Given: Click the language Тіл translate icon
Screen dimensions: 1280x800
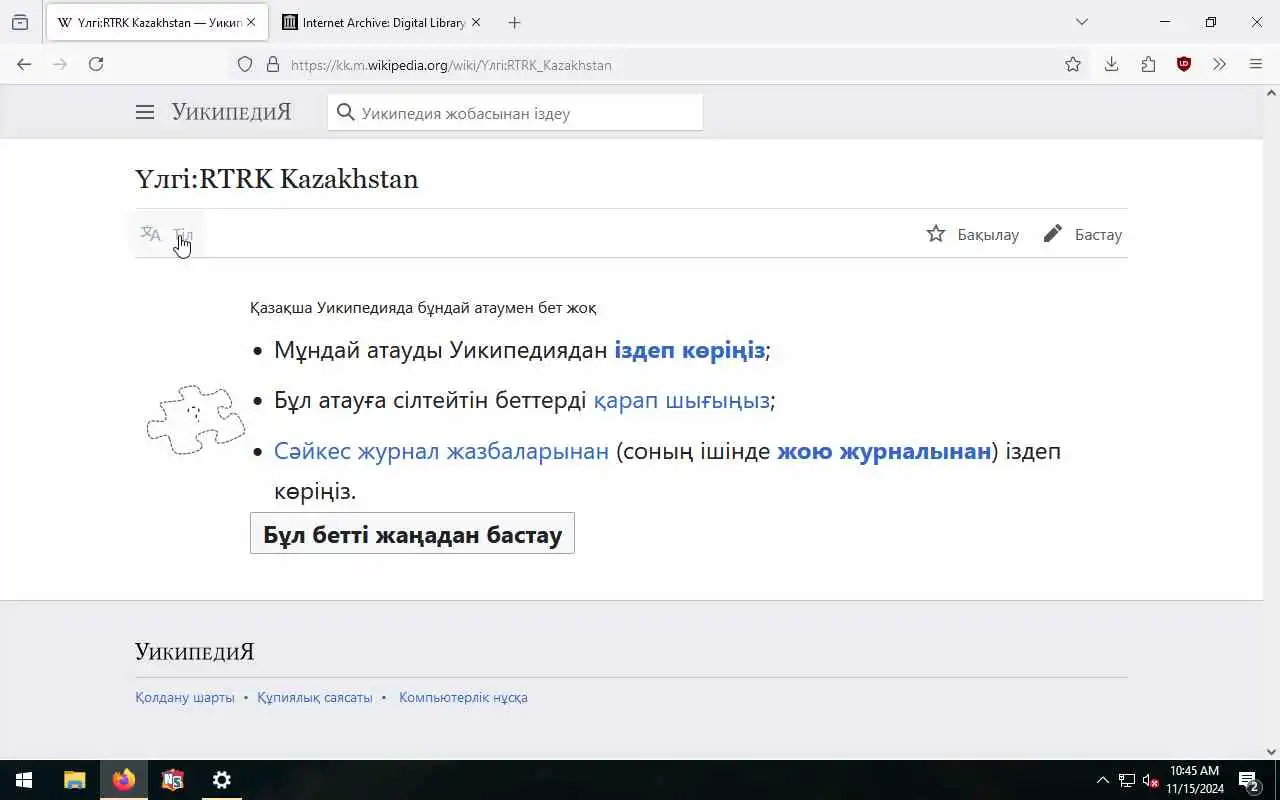Looking at the screenshot, I should click(166, 234).
